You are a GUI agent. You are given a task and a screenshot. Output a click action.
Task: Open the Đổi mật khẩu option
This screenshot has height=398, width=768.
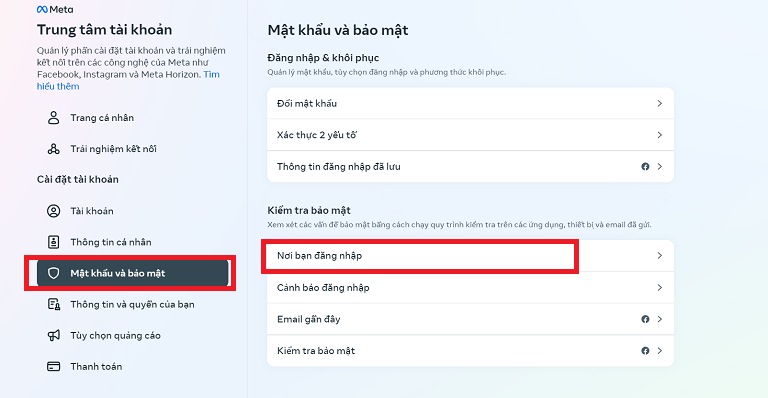click(470, 103)
